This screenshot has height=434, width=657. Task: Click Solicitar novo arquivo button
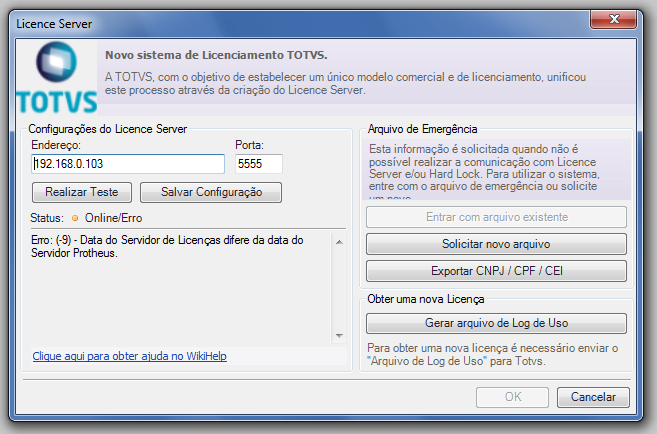[497, 244]
